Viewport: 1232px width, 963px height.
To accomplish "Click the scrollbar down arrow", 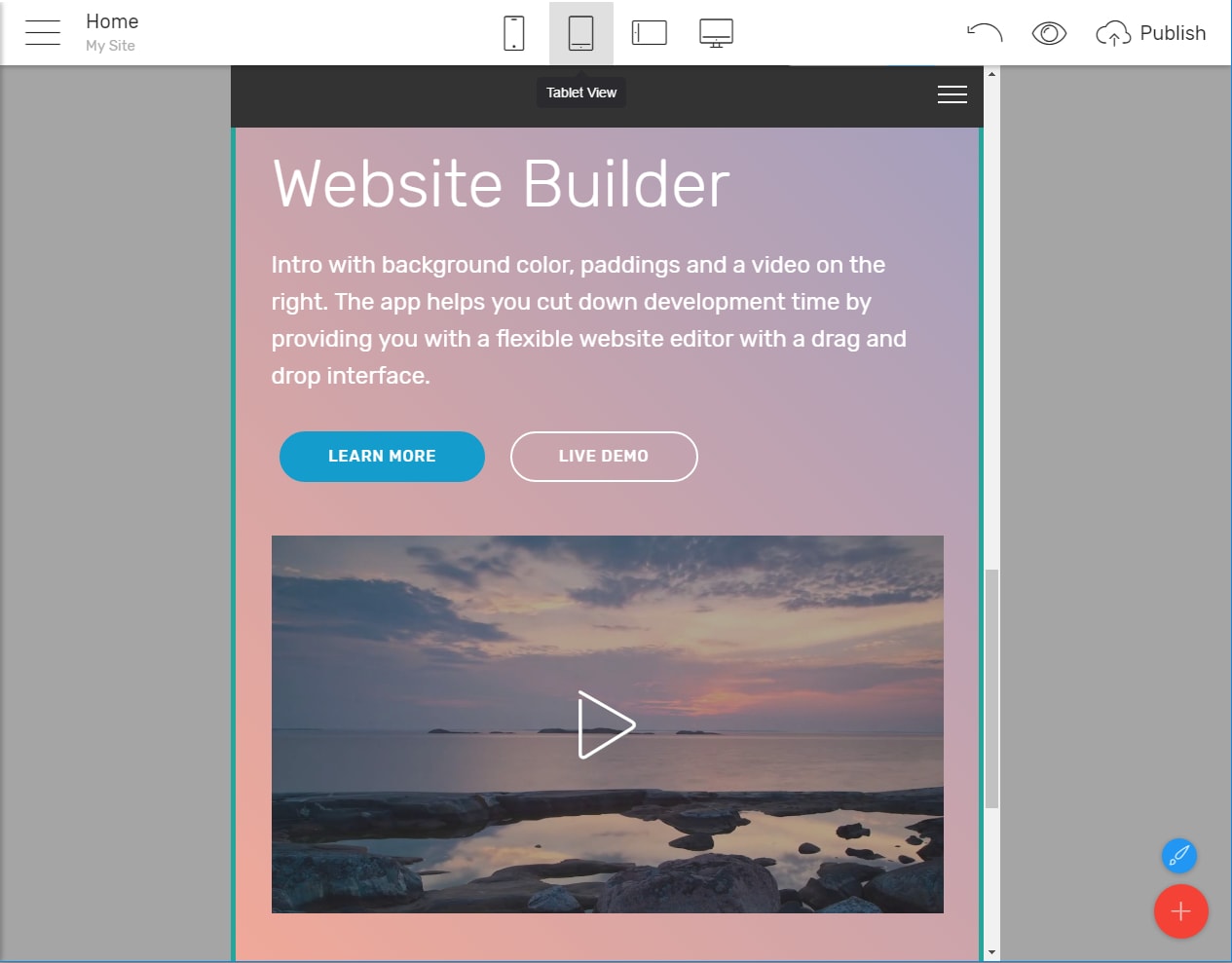I will coord(991,952).
